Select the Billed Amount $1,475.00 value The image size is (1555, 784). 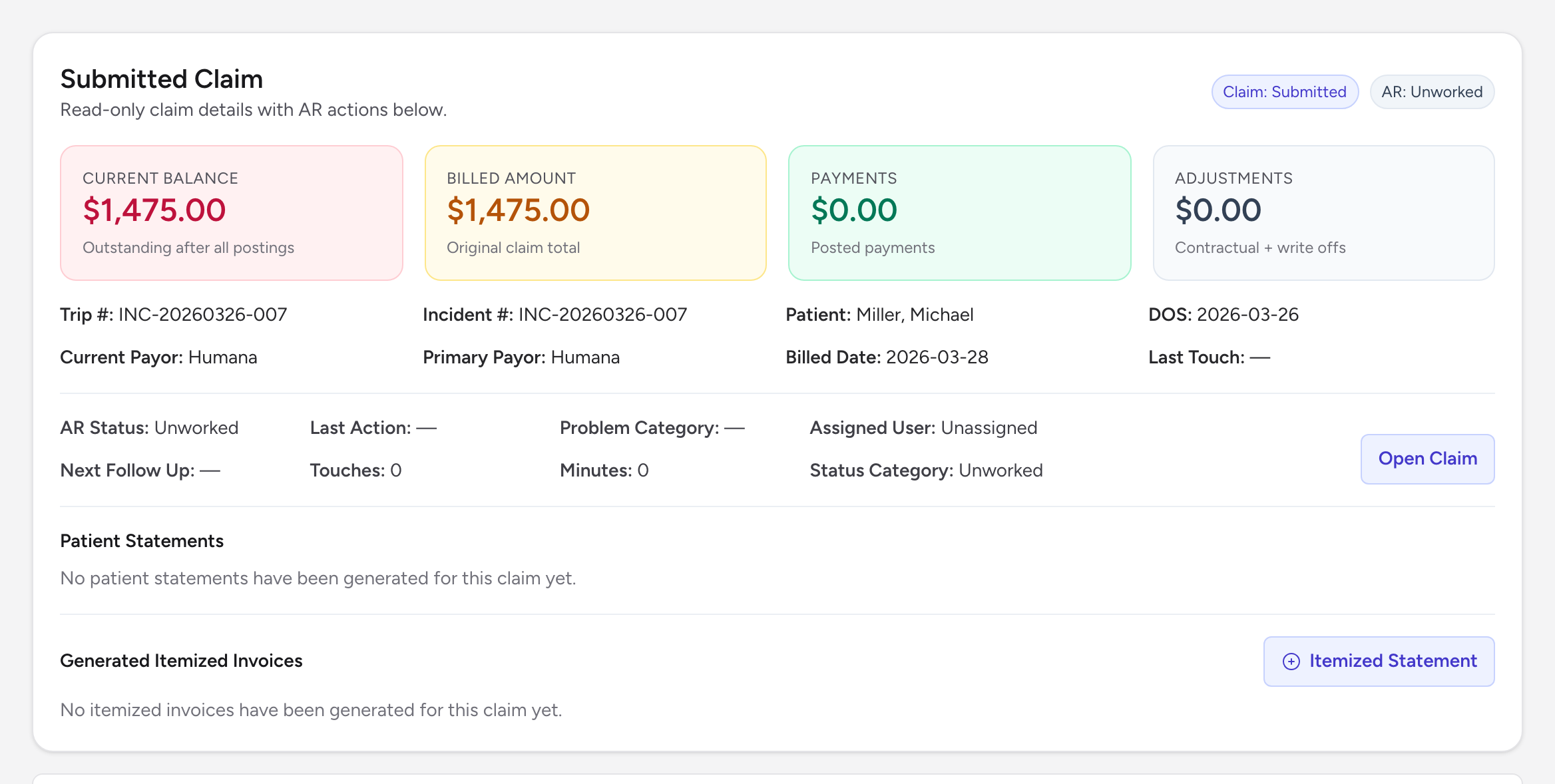[519, 210]
